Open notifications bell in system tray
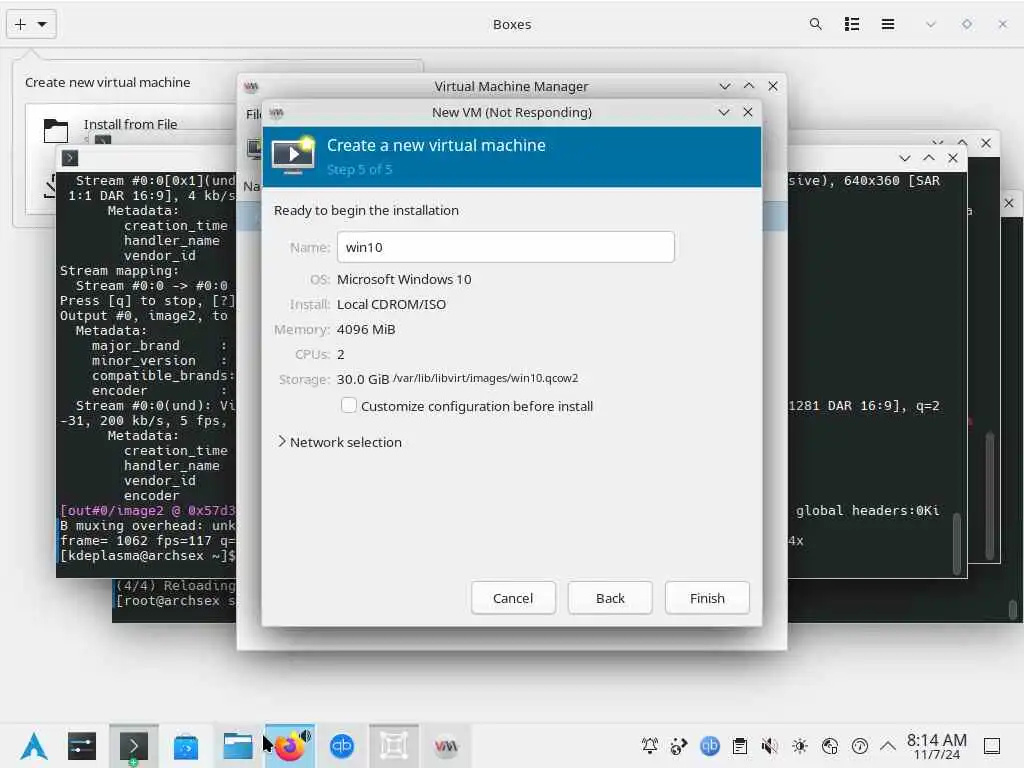The width and height of the screenshot is (1024, 768). [650, 746]
